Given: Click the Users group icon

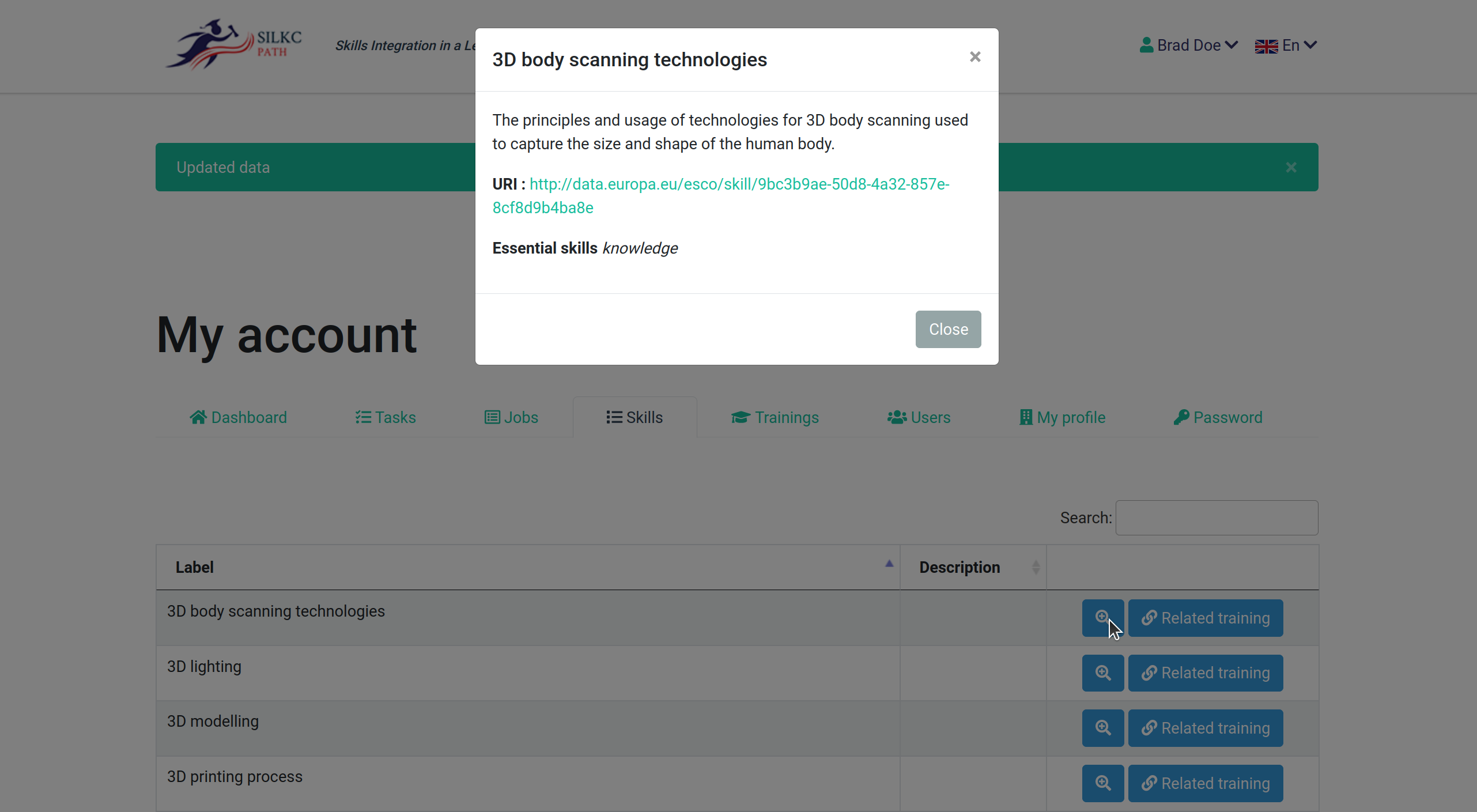Looking at the screenshot, I should coord(897,417).
